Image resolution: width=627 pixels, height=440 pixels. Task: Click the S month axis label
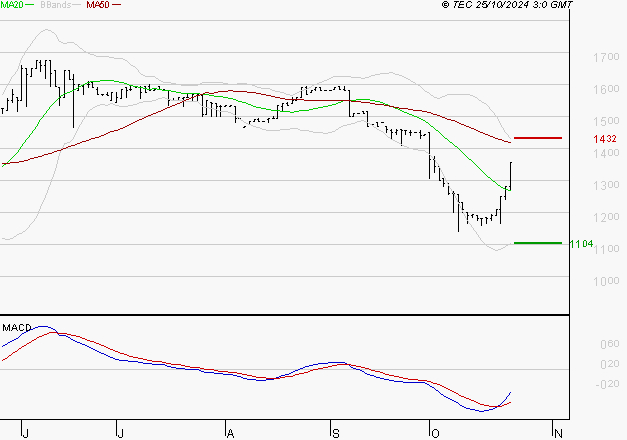(336, 434)
